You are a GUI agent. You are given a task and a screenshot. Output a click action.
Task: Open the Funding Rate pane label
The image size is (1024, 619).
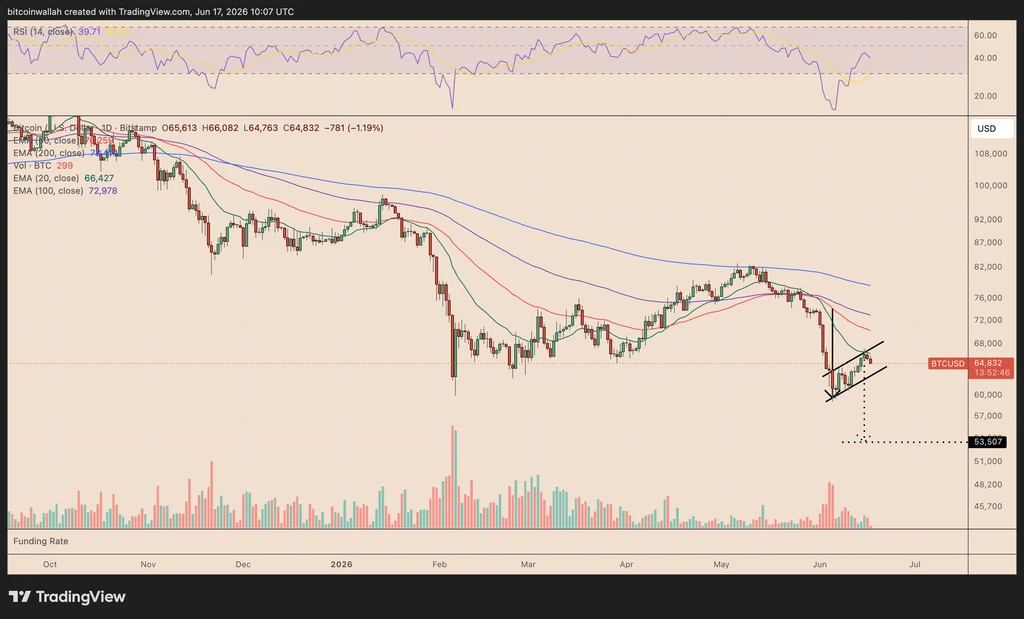[x=40, y=541]
